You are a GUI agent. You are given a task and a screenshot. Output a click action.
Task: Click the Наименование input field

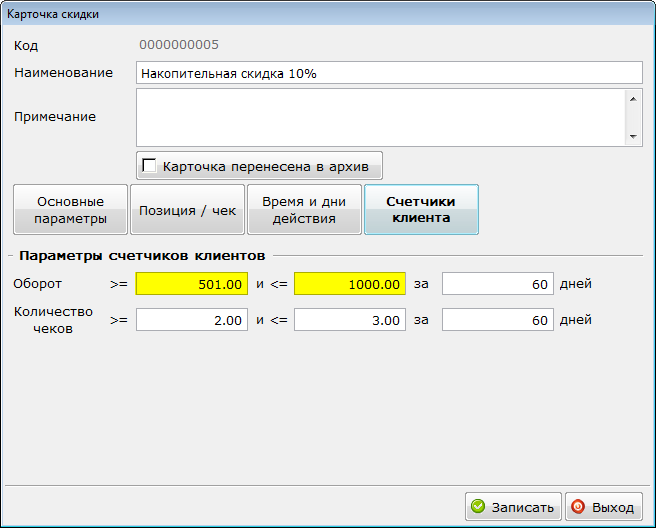point(389,73)
